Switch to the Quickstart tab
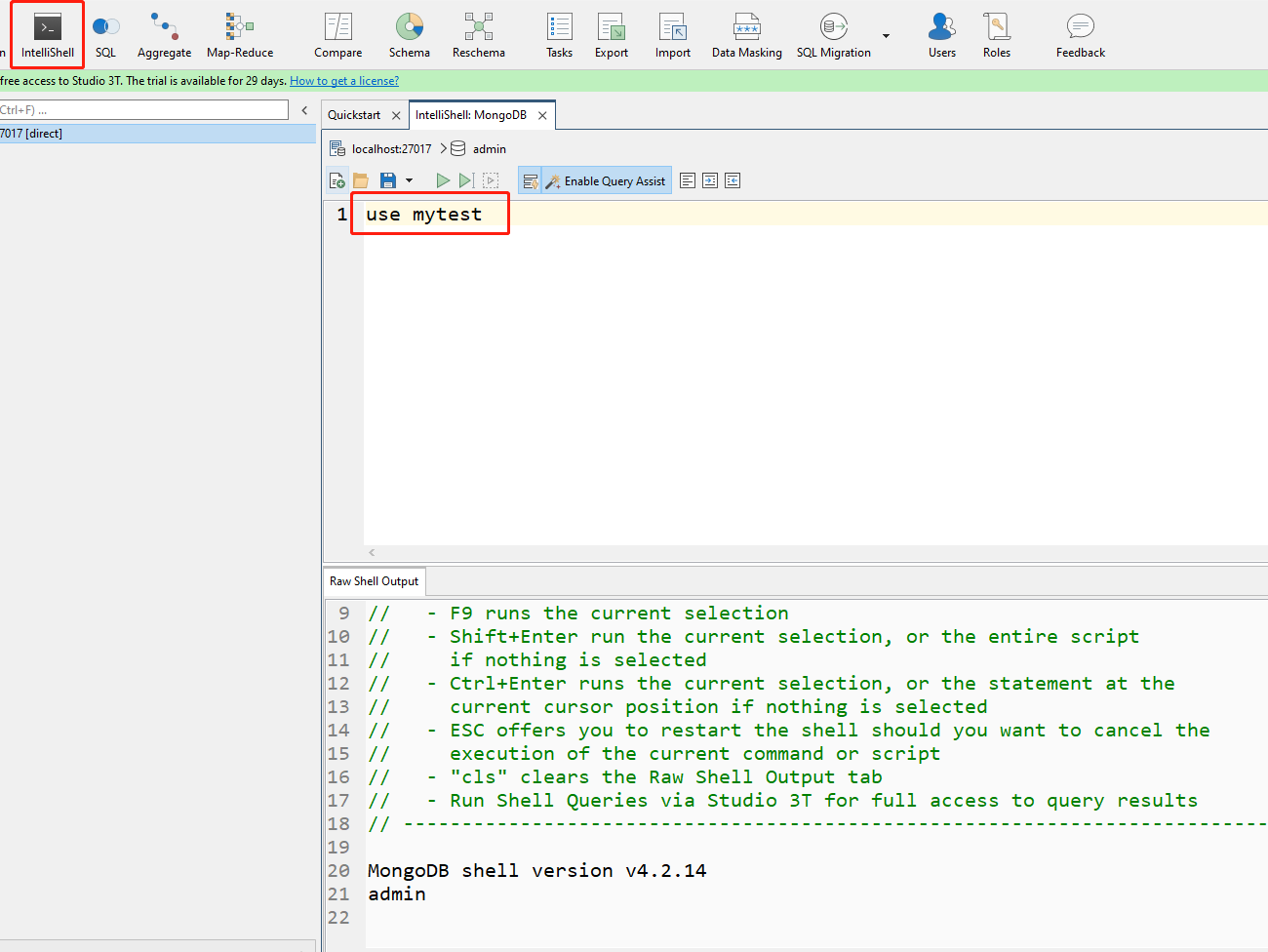Image resolution: width=1268 pixels, height=952 pixels. [355, 114]
